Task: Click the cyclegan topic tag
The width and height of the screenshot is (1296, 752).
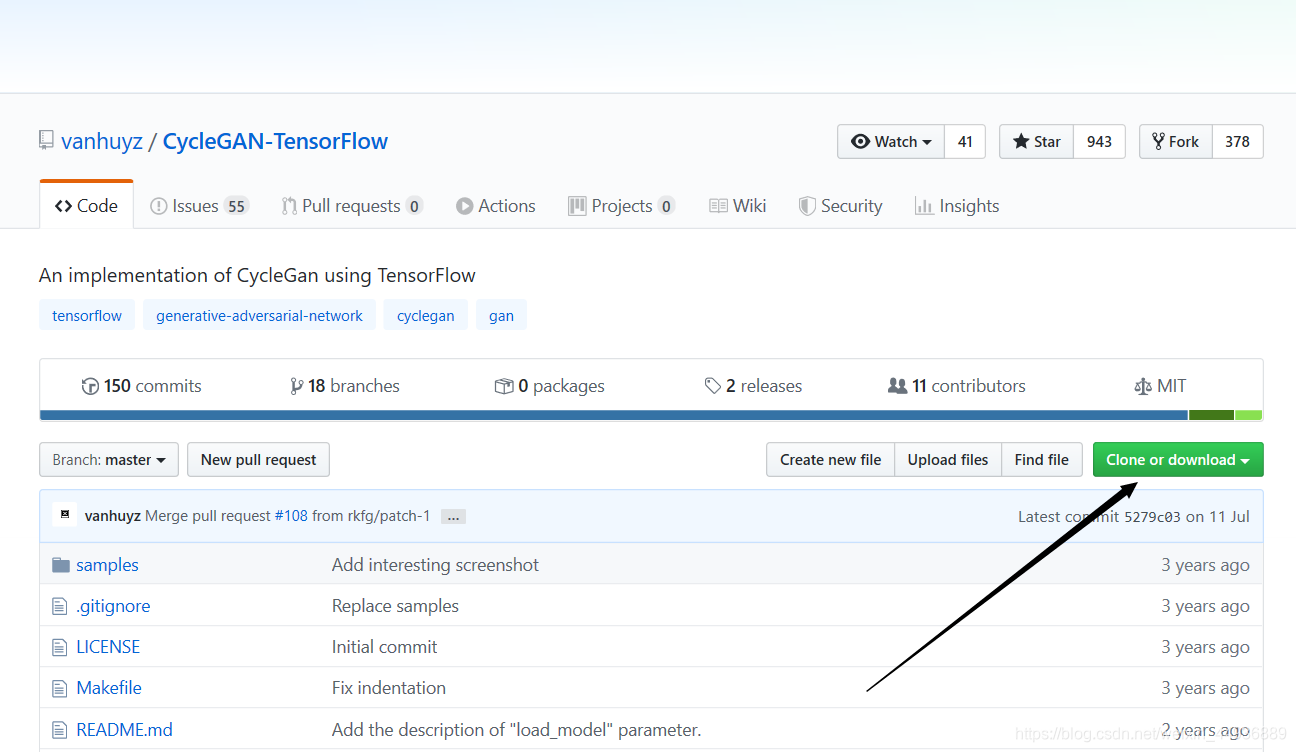Action: [x=426, y=316]
